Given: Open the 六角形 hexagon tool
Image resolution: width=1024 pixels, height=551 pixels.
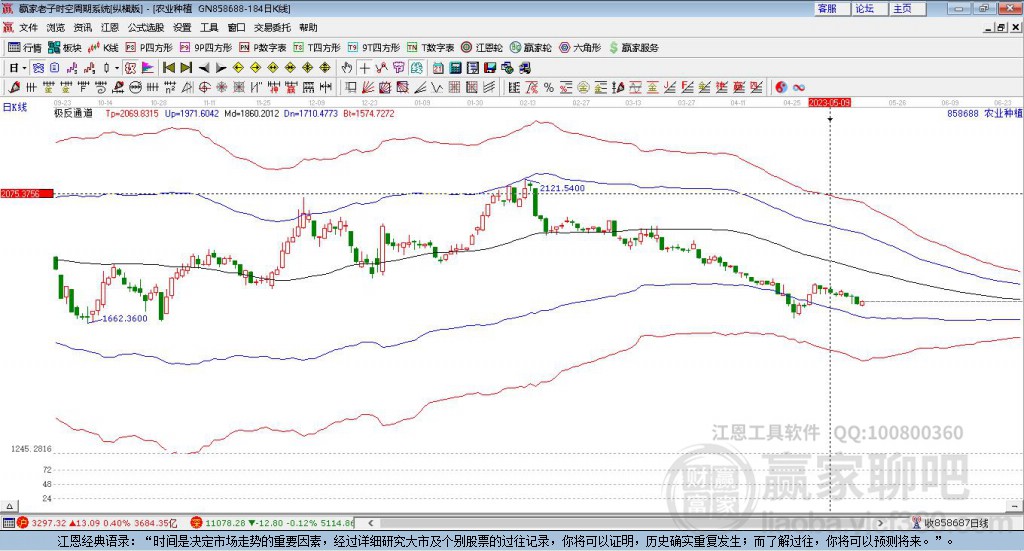Looking at the screenshot, I should click(x=580, y=48).
